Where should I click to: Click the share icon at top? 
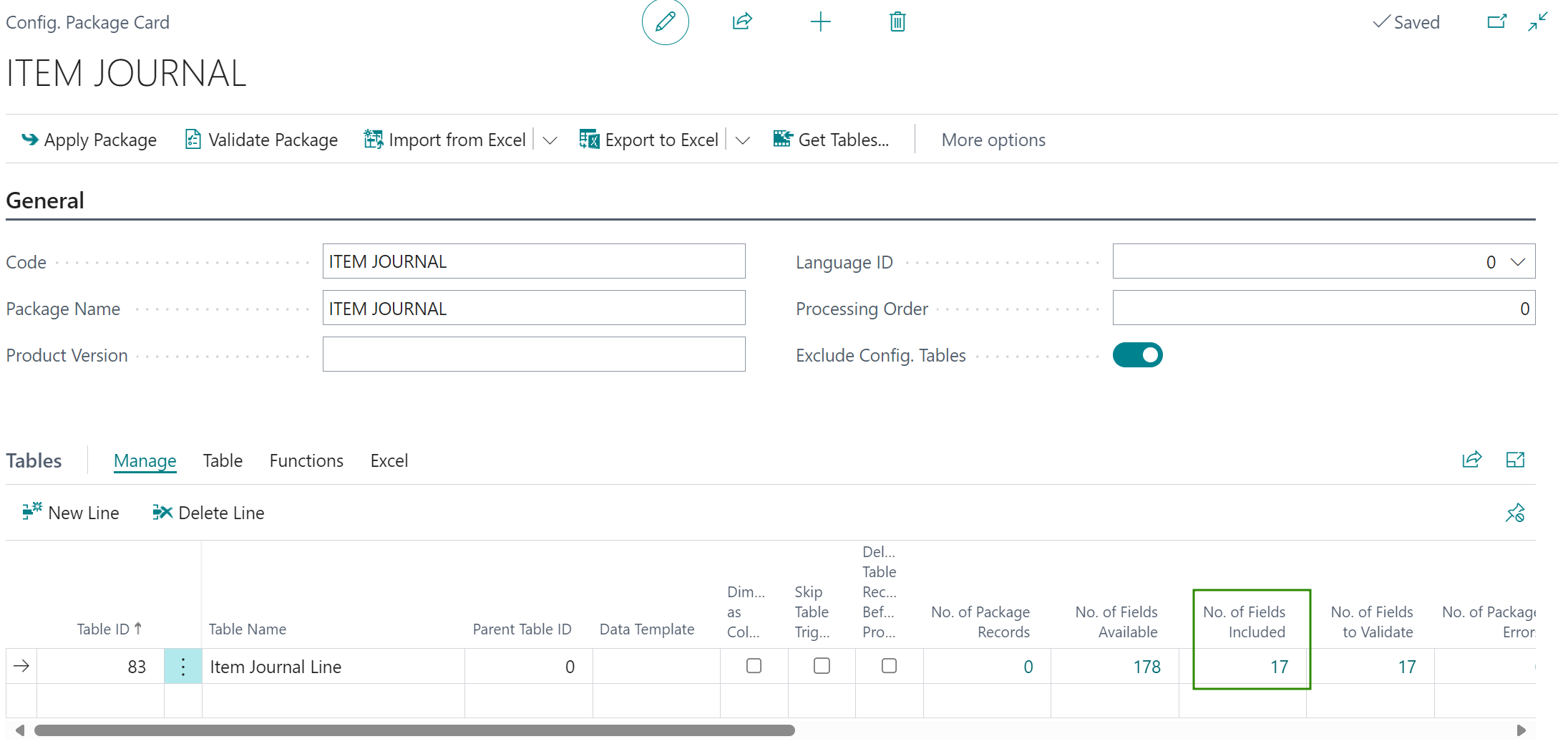[x=742, y=22]
